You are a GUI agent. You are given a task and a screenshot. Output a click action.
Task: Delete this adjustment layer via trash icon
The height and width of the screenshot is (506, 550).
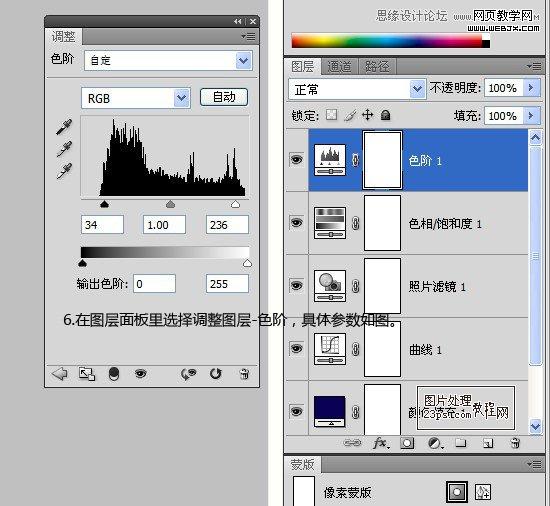[244, 374]
